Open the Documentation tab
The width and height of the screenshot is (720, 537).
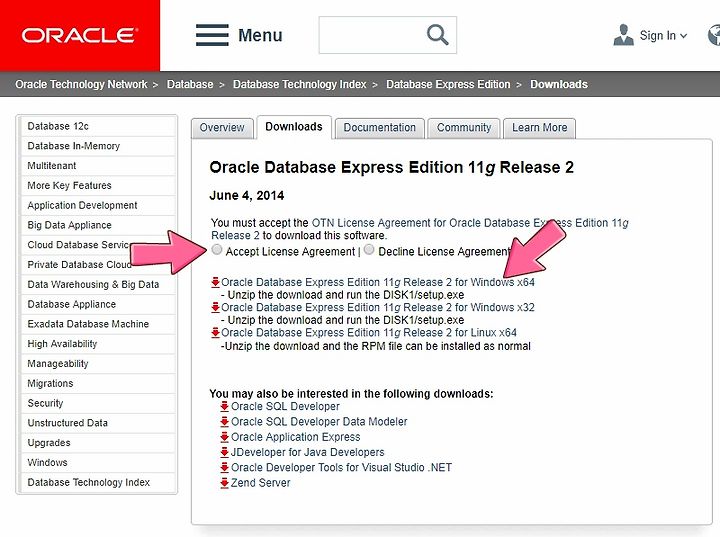(x=379, y=128)
